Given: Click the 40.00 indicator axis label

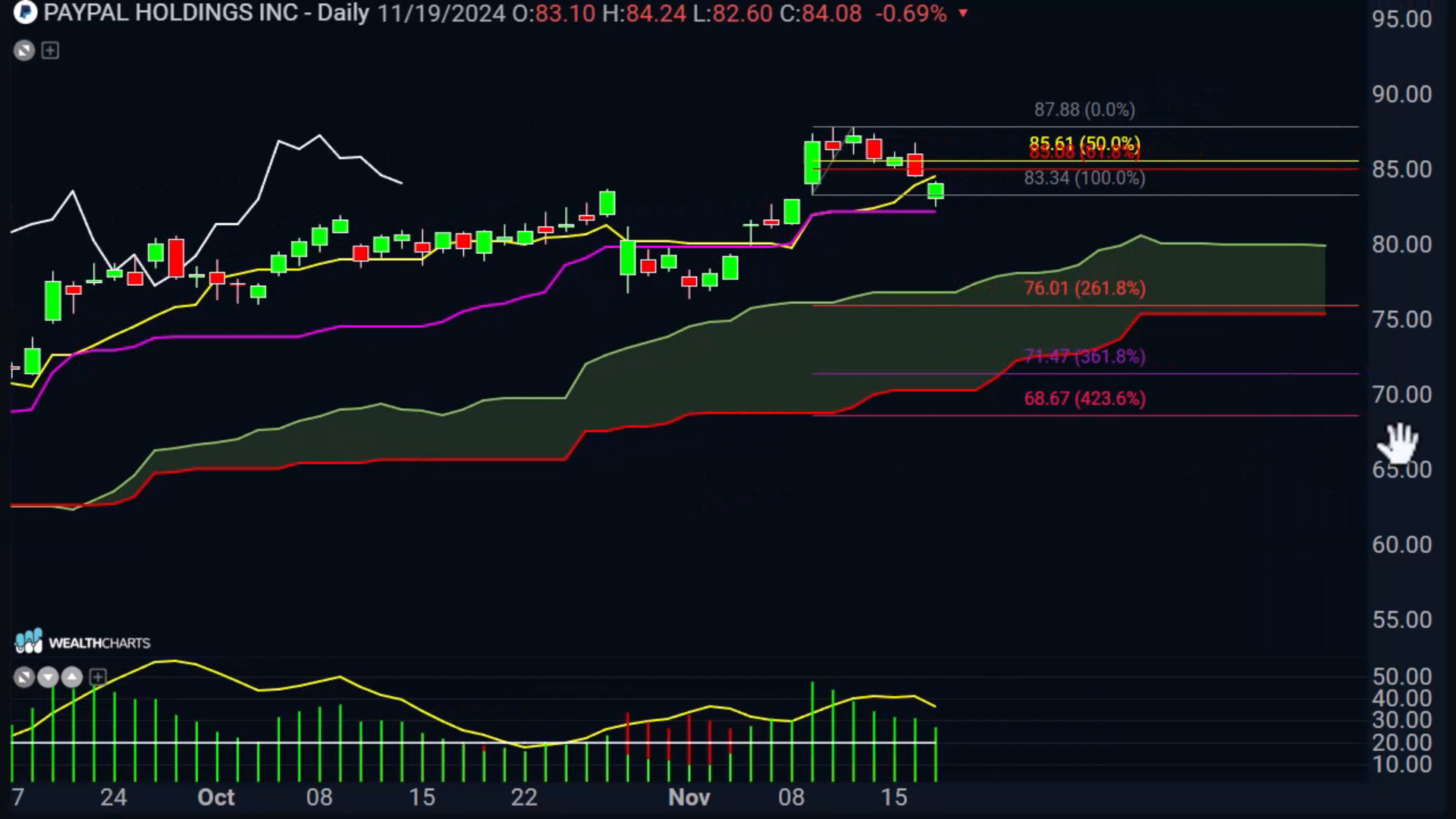Looking at the screenshot, I should [1402, 698].
